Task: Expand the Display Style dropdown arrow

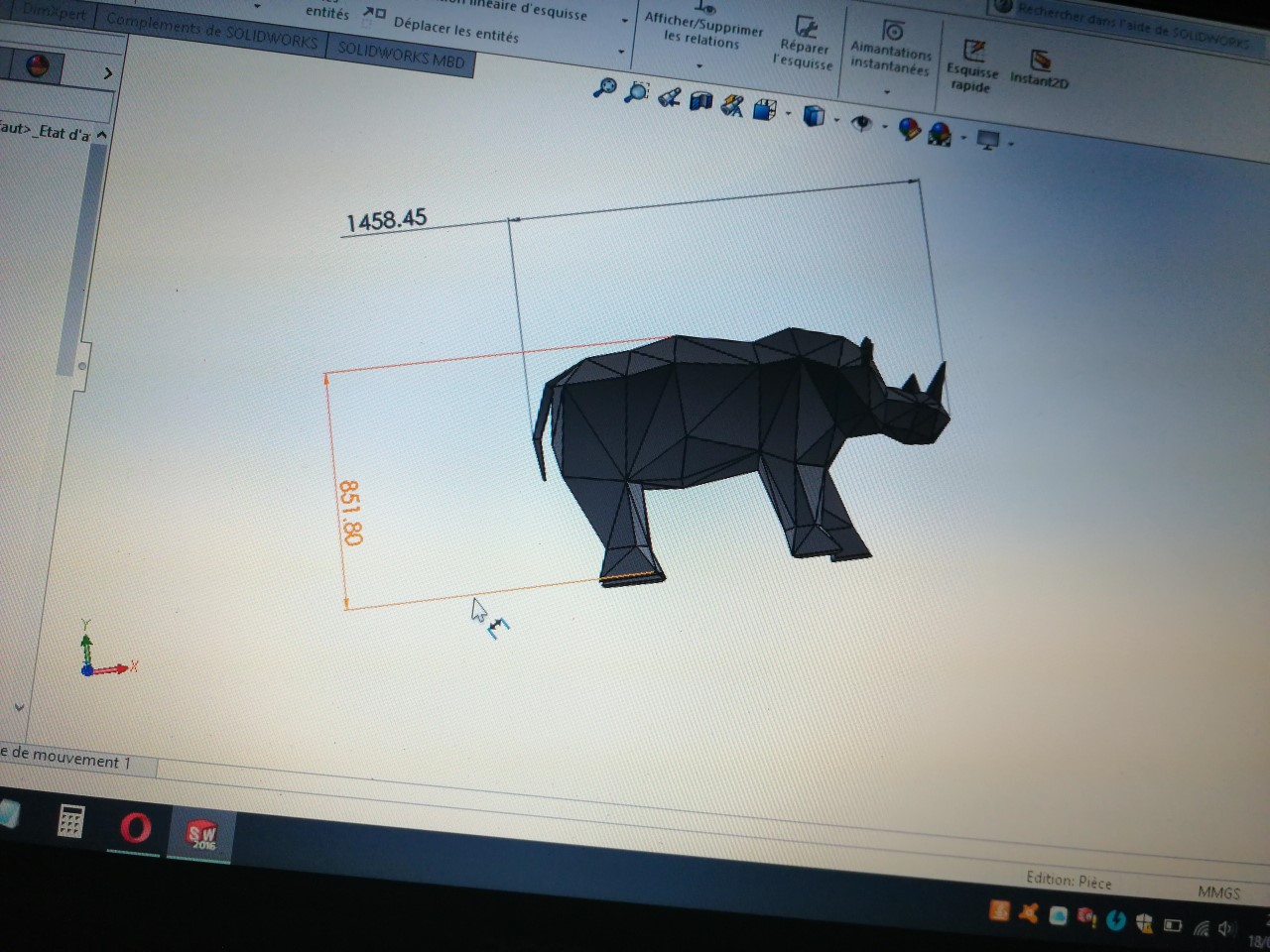Action: [x=837, y=120]
